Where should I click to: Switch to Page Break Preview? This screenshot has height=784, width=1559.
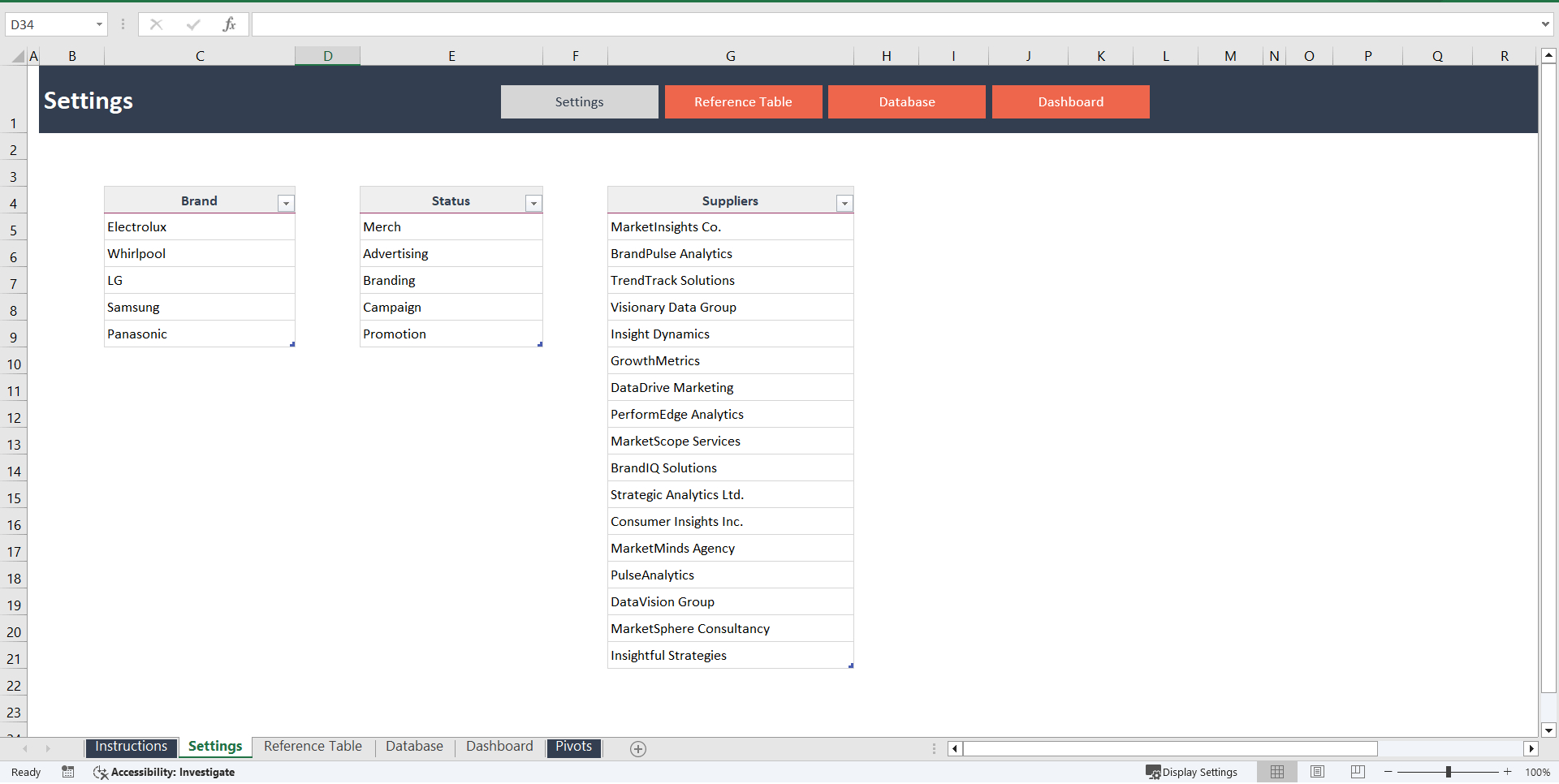click(x=1358, y=772)
